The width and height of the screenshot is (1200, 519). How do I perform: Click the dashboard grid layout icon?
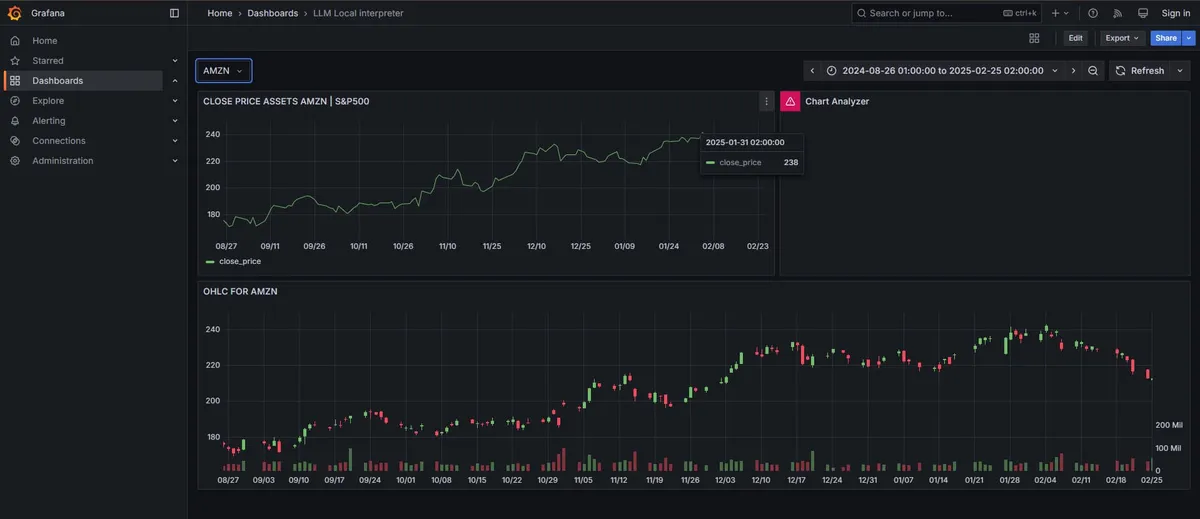(1034, 38)
